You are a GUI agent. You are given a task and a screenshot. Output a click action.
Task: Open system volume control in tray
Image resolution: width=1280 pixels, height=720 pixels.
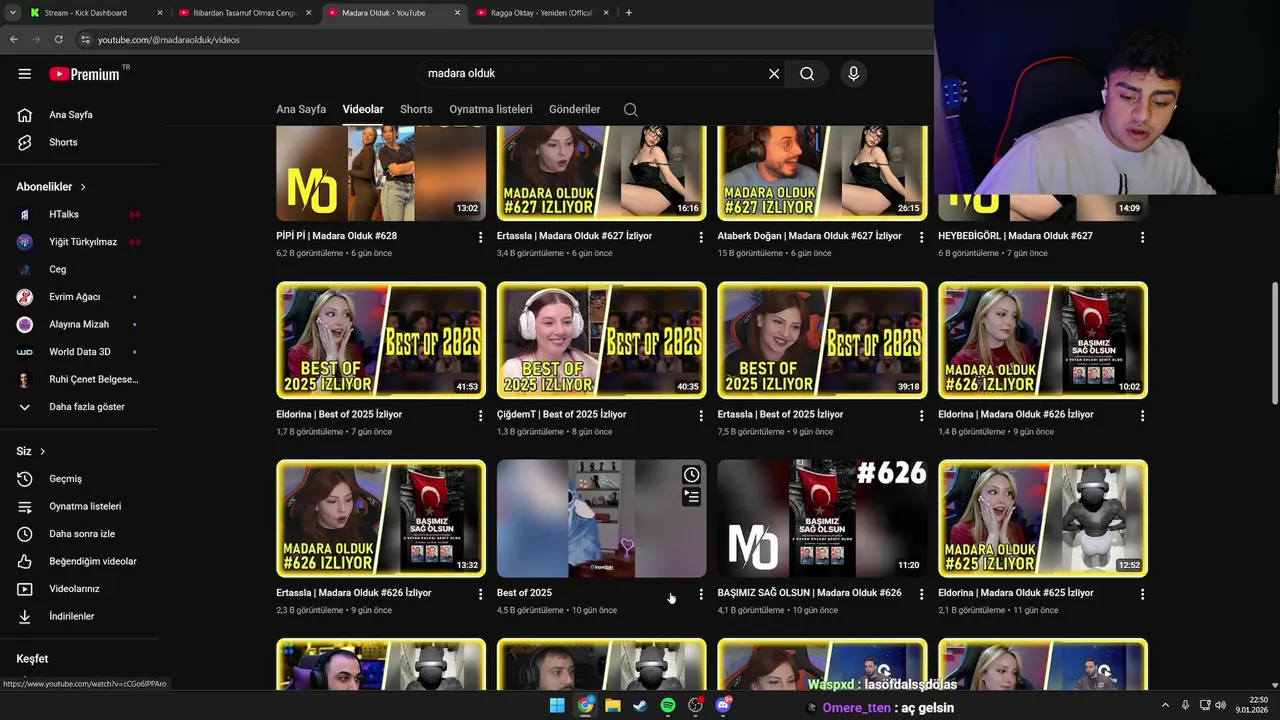1221,705
